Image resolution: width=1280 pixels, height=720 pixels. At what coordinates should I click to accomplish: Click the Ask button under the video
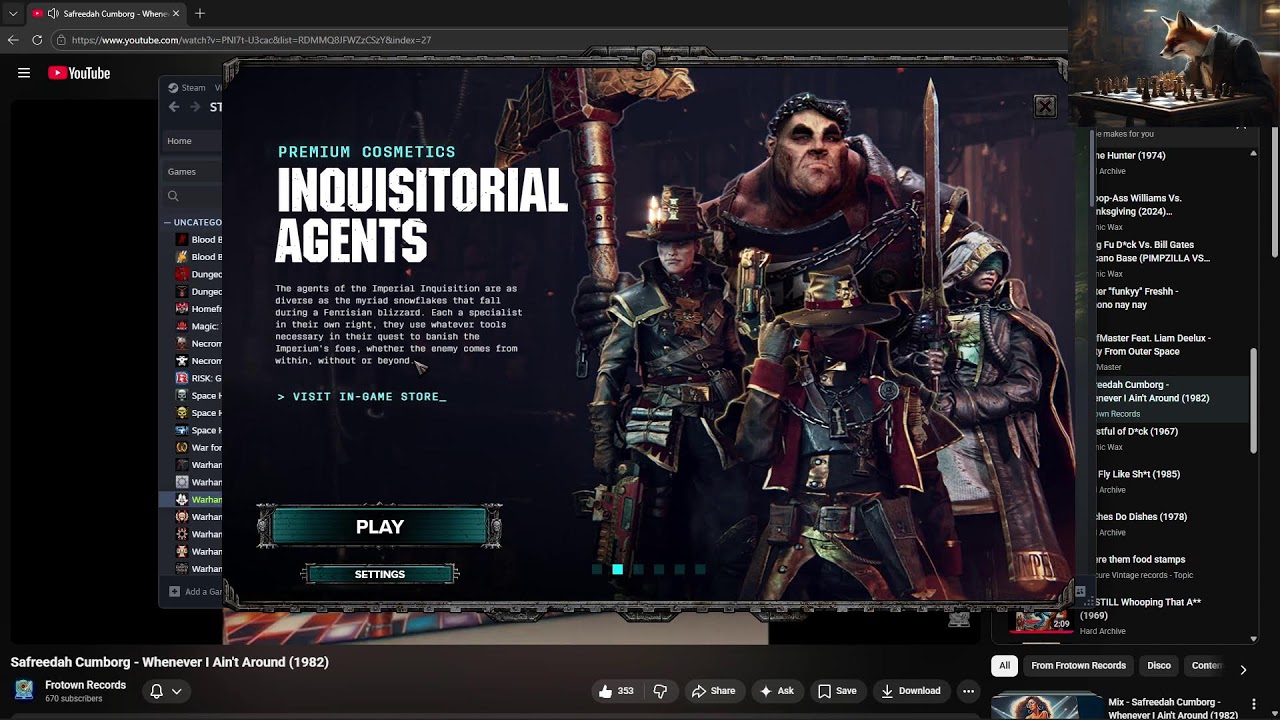[777, 691]
